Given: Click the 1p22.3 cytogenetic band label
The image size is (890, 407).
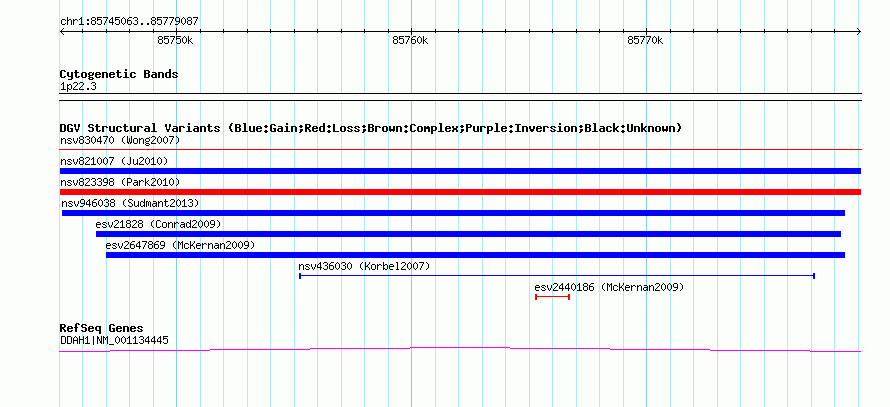Looking at the screenshot, I should click(79, 86).
